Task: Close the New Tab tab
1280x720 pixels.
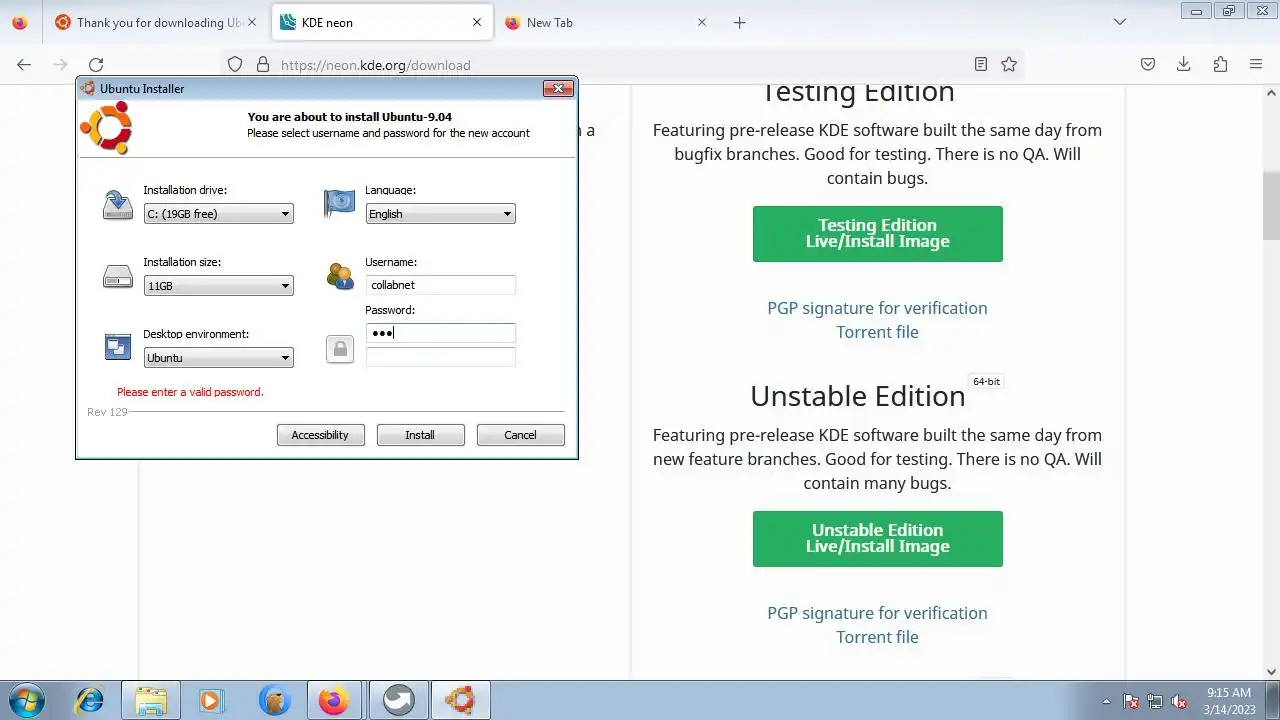Action: tap(702, 22)
